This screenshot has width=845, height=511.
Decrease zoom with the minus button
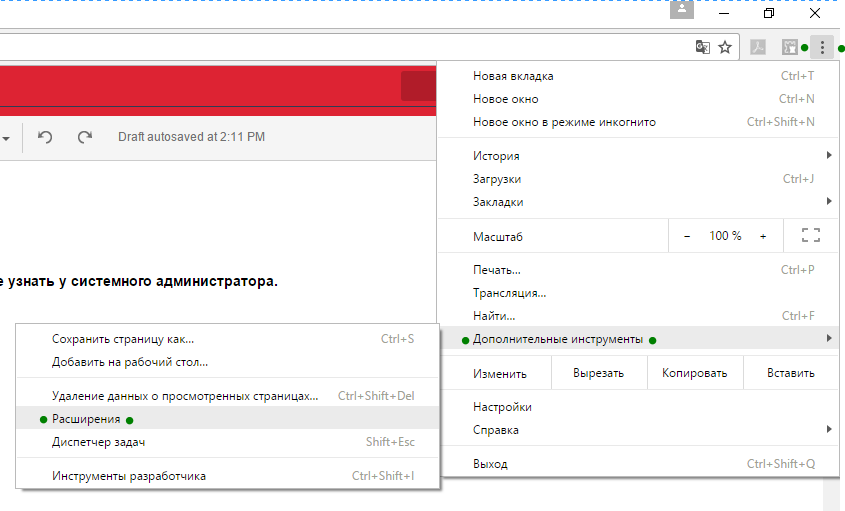(x=687, y=236)
